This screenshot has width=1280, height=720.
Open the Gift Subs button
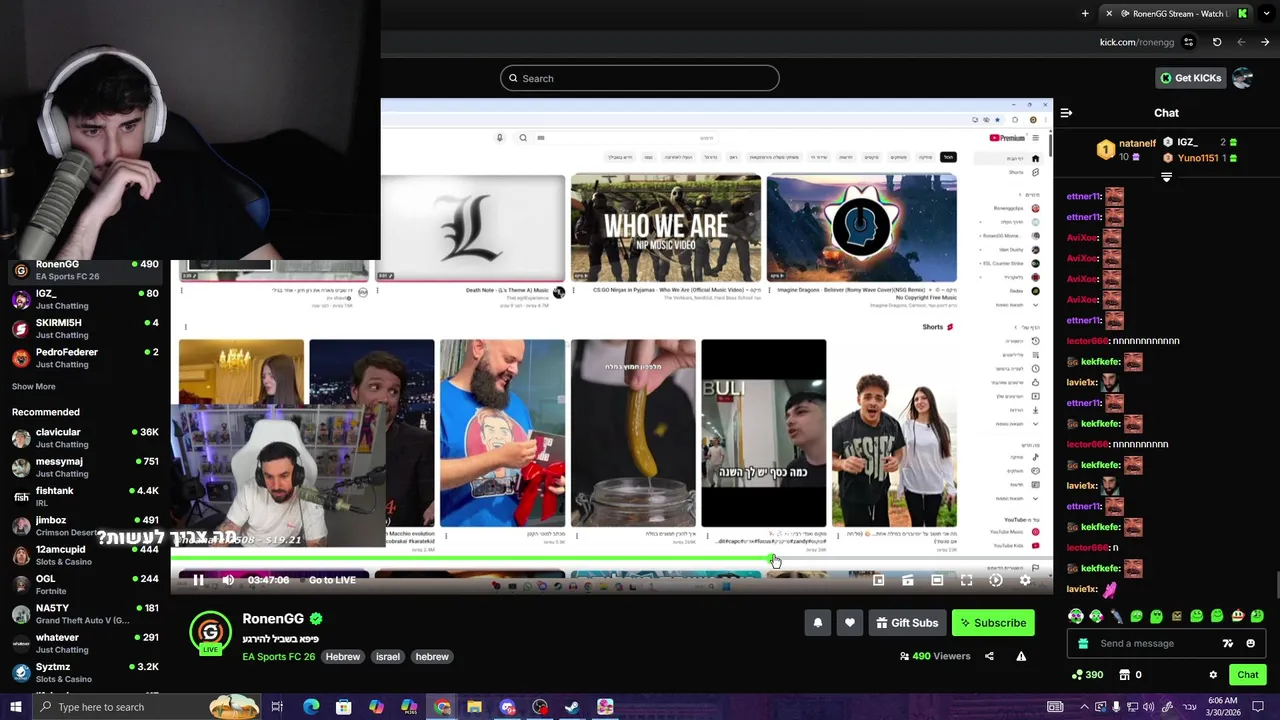907,623
